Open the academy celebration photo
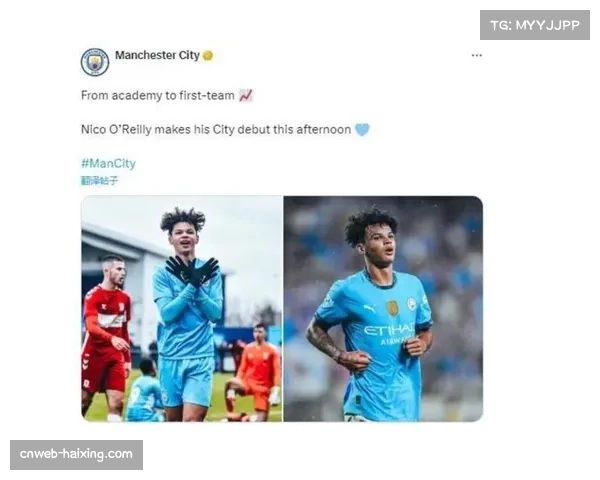The height and width of the screenshot is (480, 600). [181, 309]
